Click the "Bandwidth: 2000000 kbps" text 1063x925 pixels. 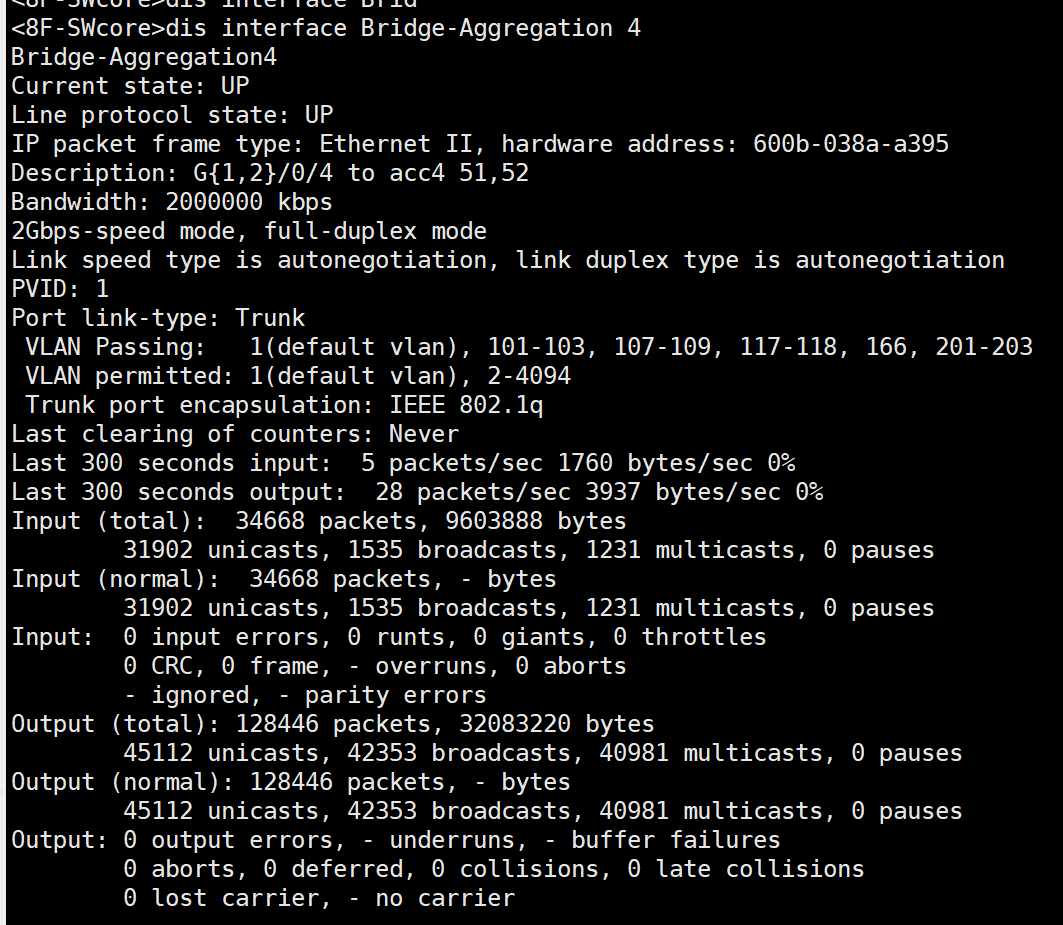(172, 202)
